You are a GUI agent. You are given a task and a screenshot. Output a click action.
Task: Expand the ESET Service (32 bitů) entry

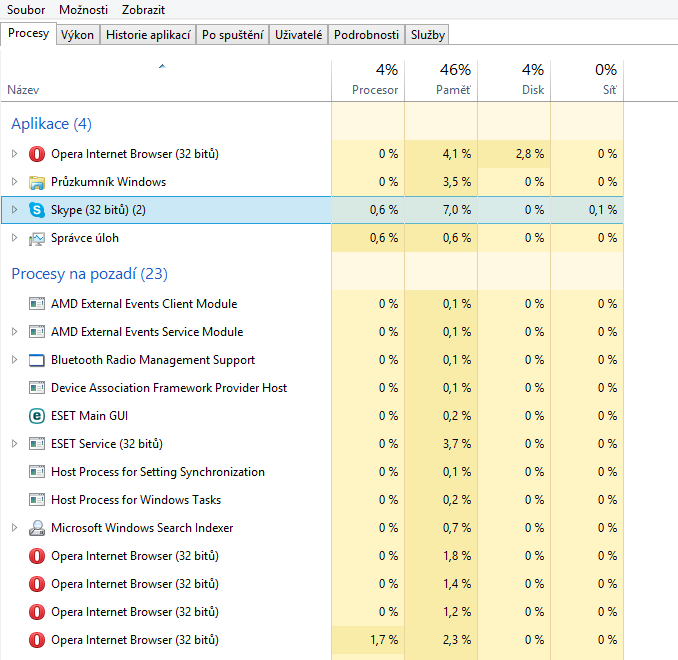(x=14, y=444)
